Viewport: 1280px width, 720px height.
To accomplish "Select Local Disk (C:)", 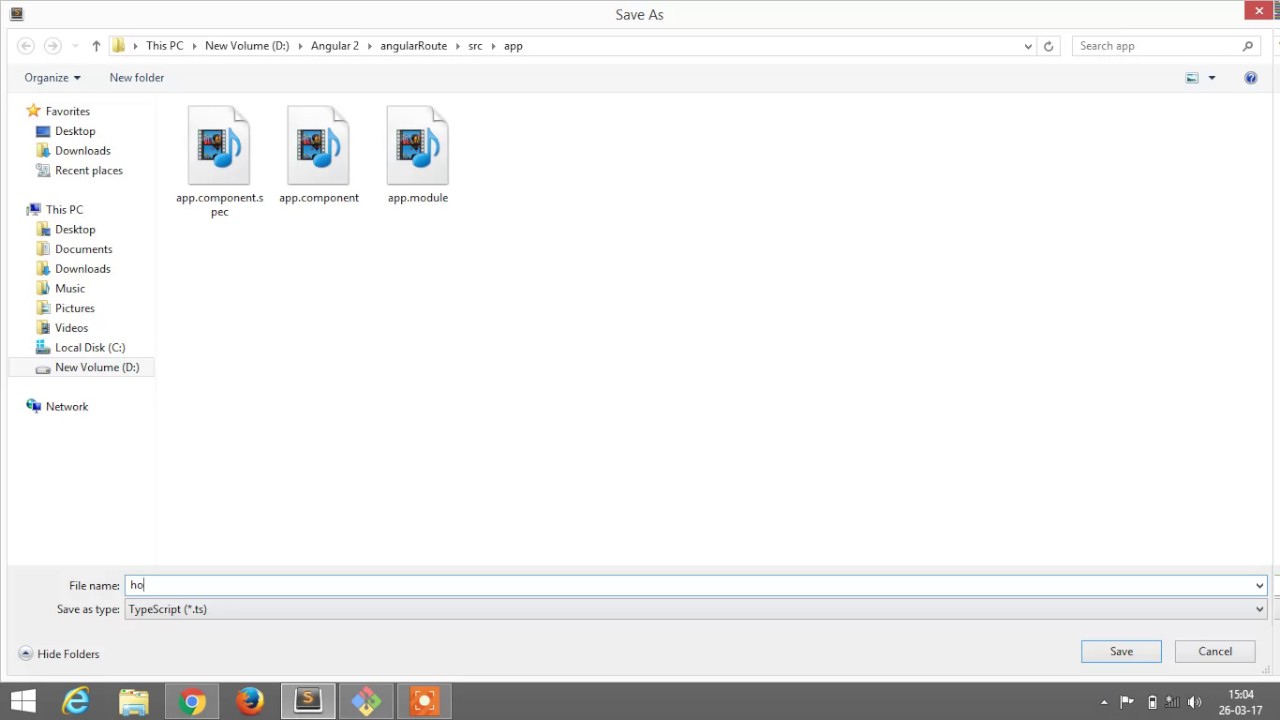I will tap(90, 348).
